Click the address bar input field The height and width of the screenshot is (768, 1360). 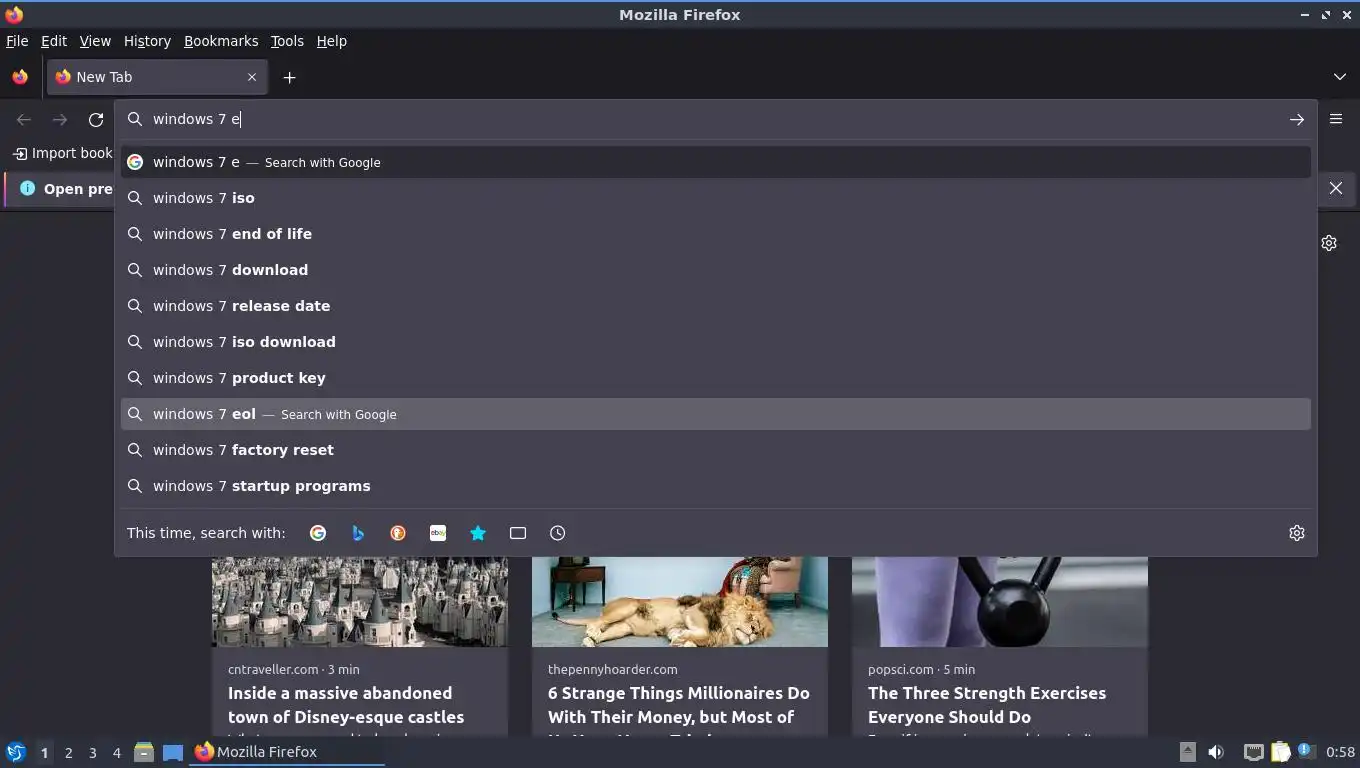[x=715, y=119]
